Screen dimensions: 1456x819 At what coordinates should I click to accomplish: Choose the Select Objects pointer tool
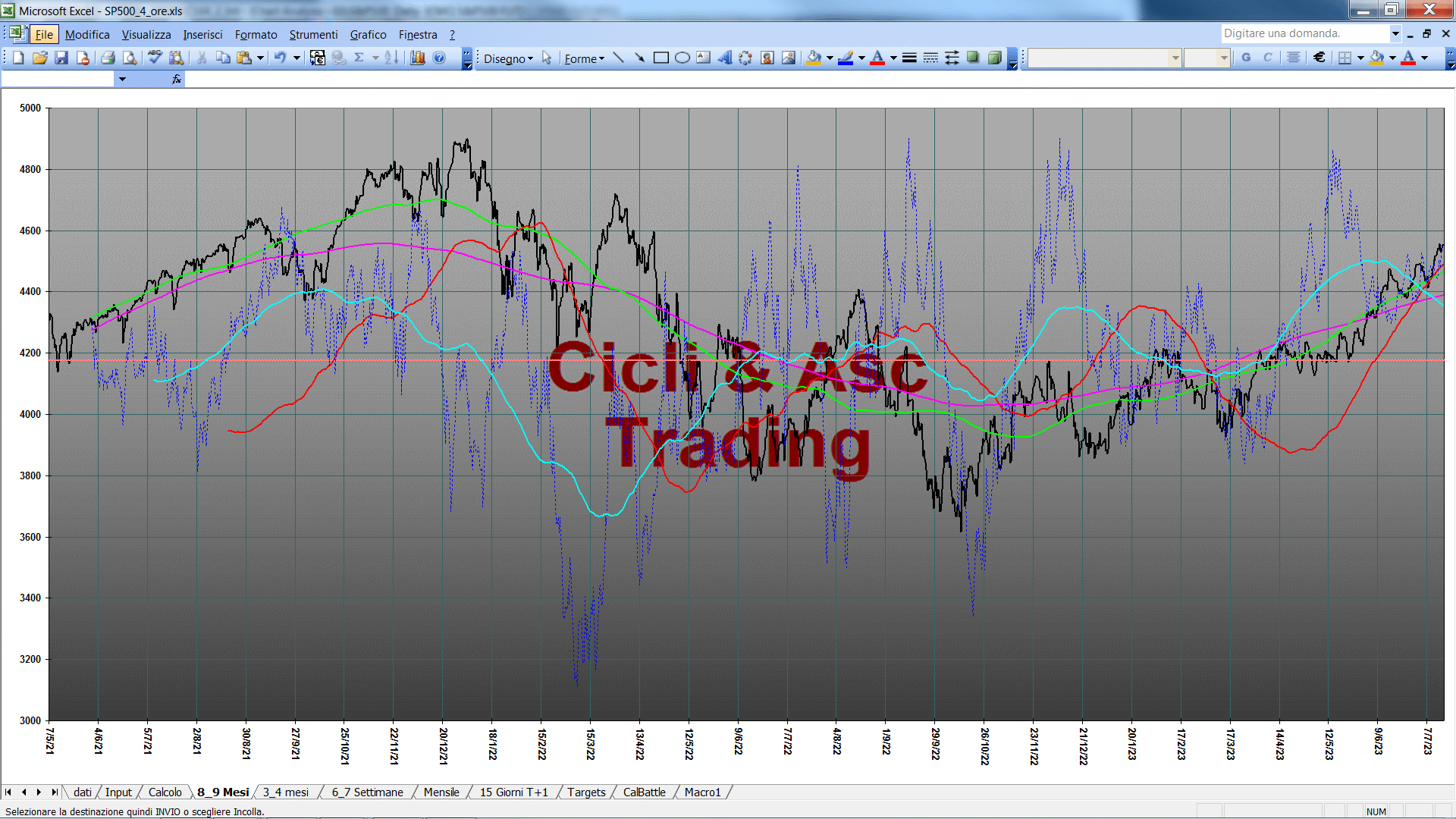click(547, 58)
